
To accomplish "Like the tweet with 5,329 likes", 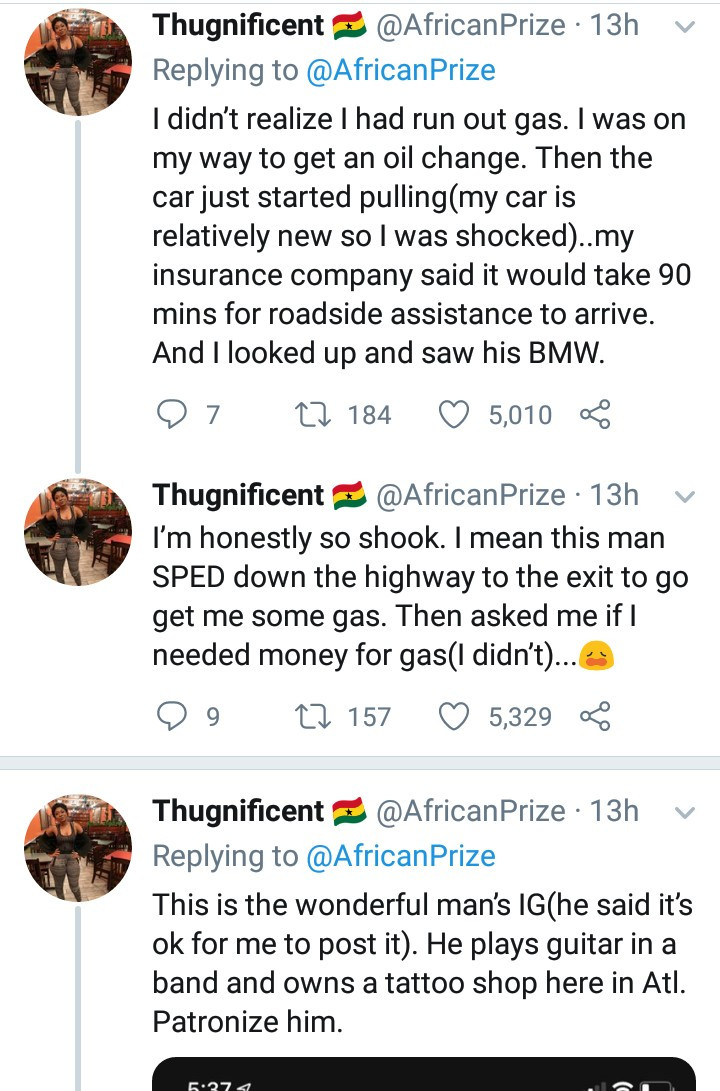I will pos(456,716).
